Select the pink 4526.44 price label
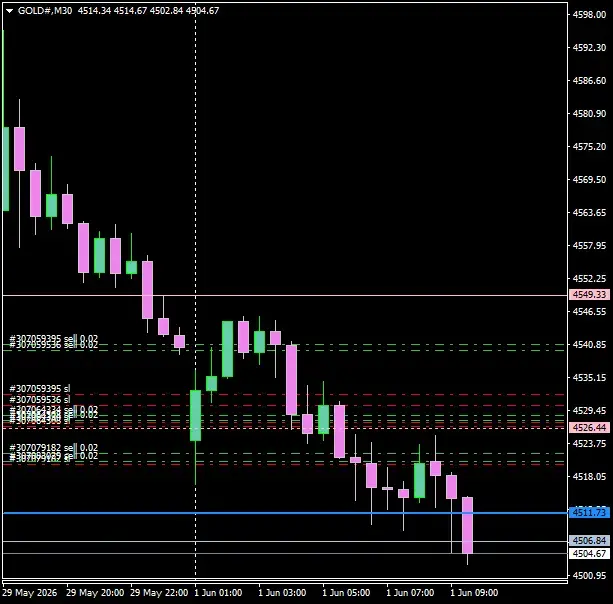Screen dimensions: 613x604 (589, 427)
